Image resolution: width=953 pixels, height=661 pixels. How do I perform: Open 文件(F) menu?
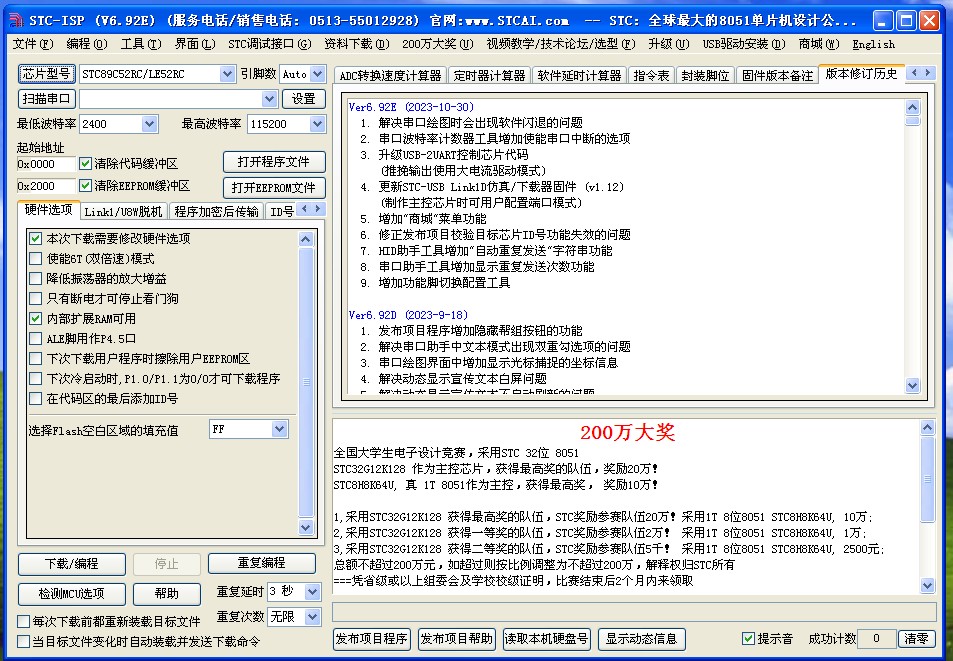coord(33,44)
